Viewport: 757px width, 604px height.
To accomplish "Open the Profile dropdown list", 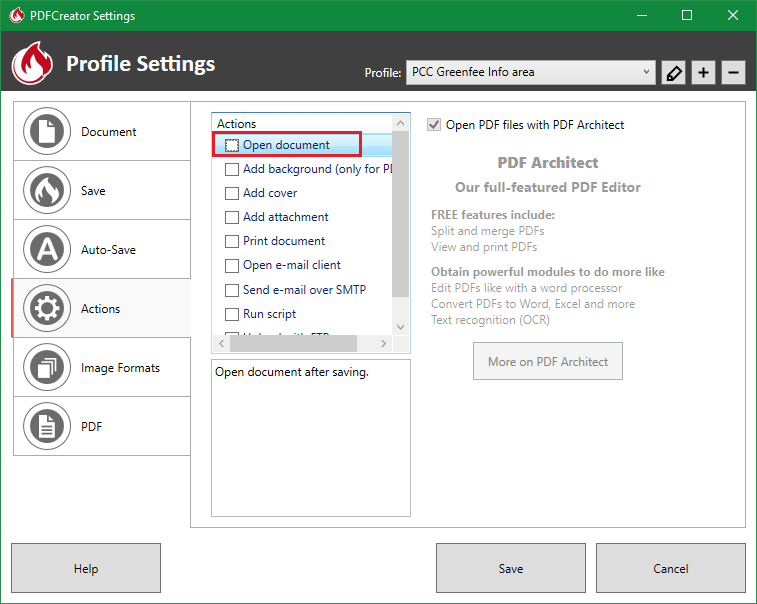I will click(531, 72).
